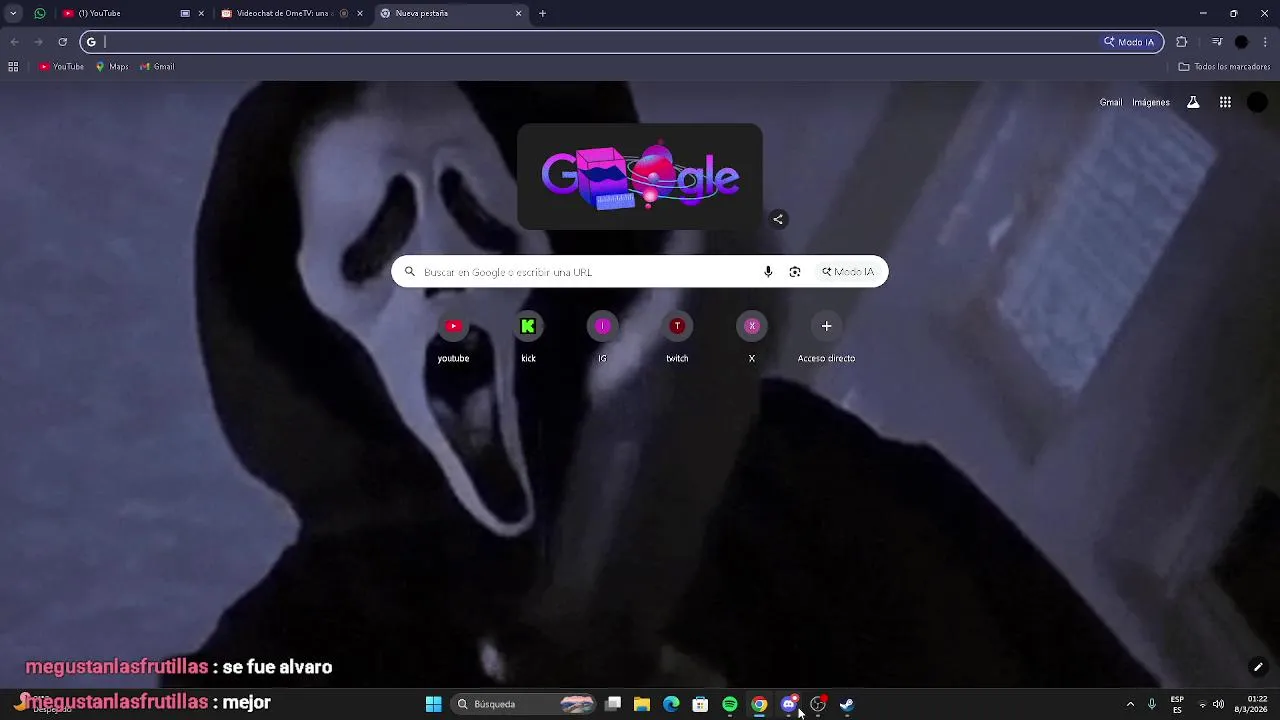Click the Google doodle image

point(640,177)
